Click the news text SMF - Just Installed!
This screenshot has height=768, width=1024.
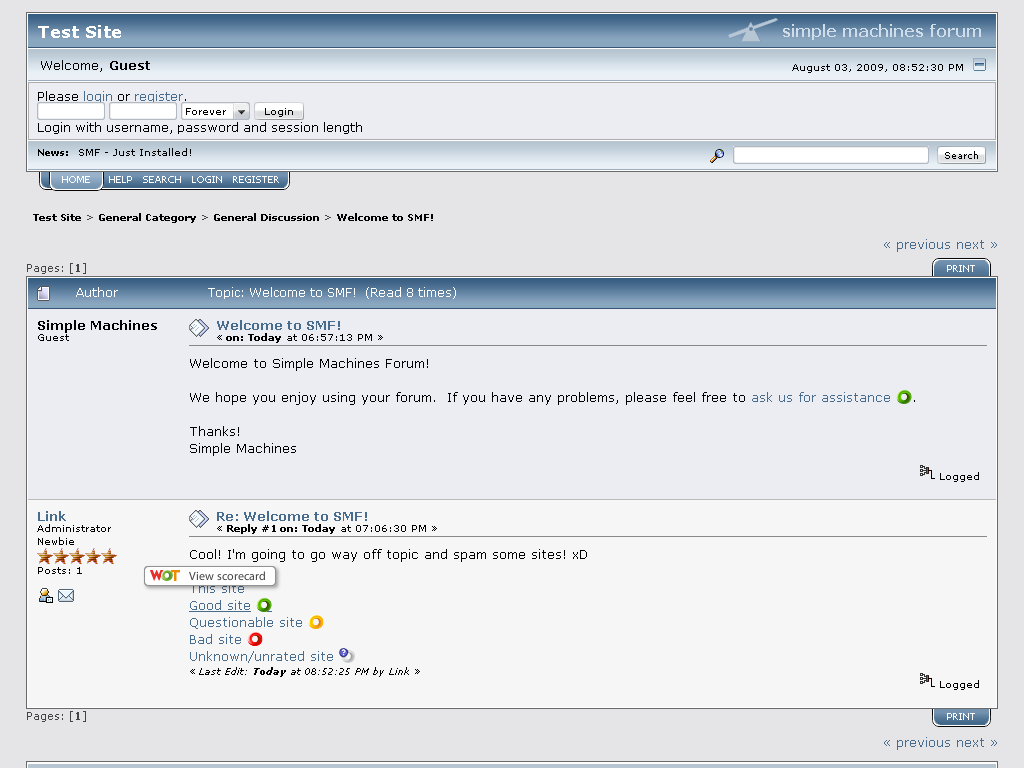click(x=135, y=152)
